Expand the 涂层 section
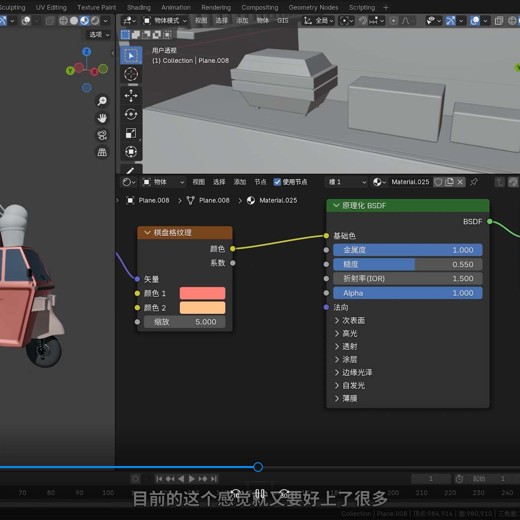Viewport: 520px width, 520px height. [346, 360]
